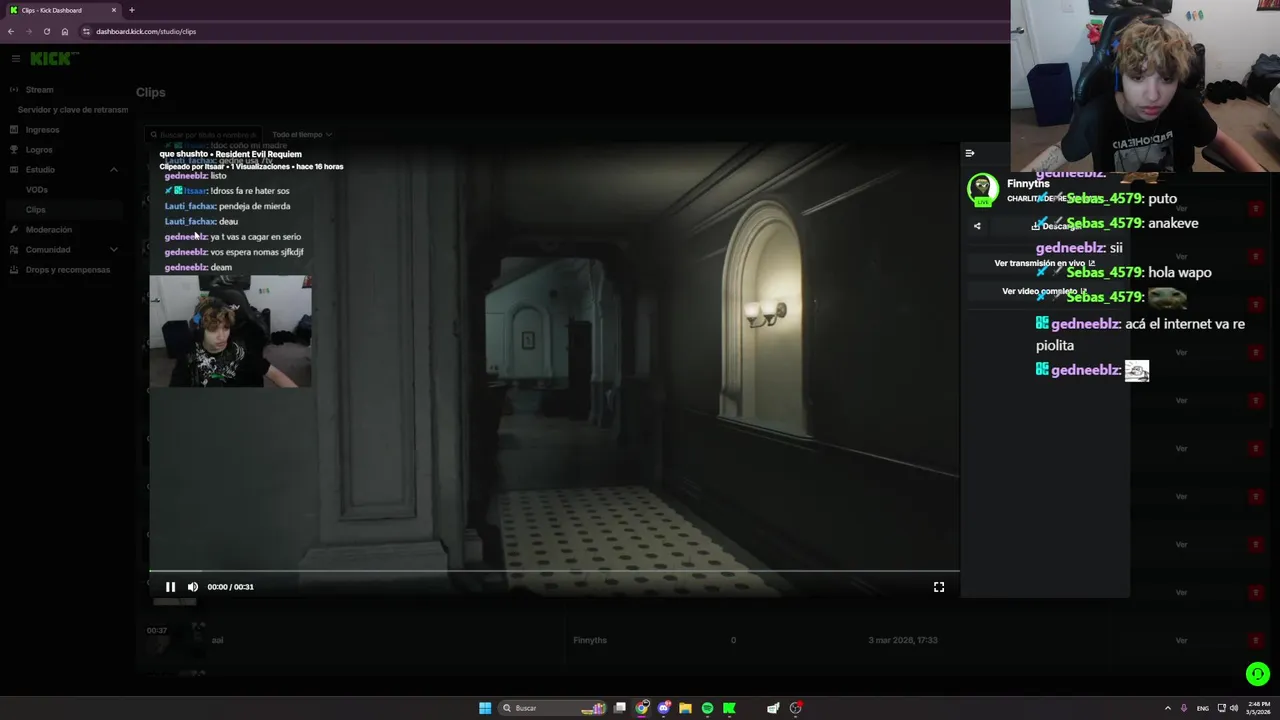Change the ENG input language
The image size is (1280, 720).
click(1203, 708)
